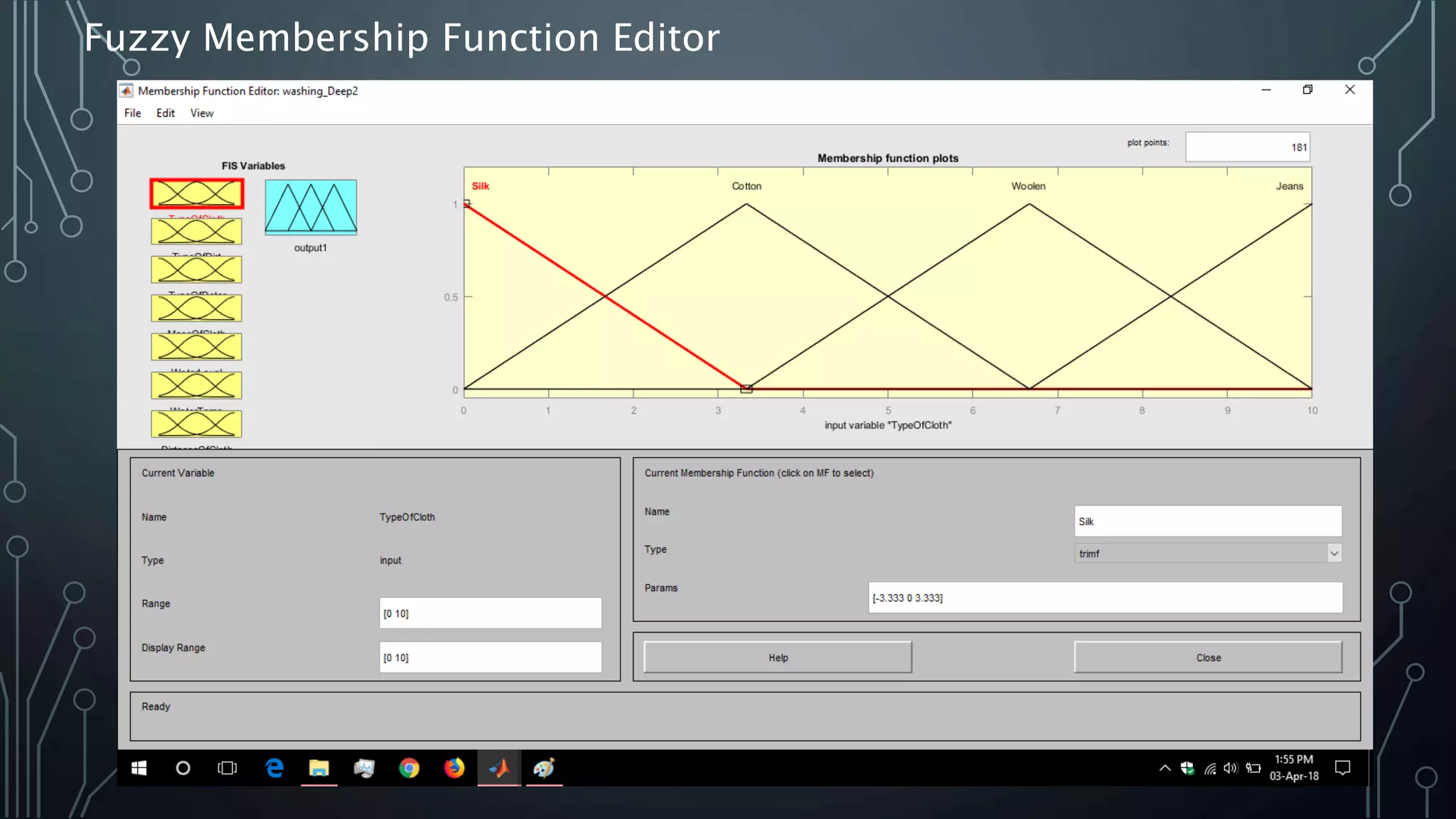
Task: Select the second yellow input variable icon (TypeOfDirt)
Action: tap(196, 231)
